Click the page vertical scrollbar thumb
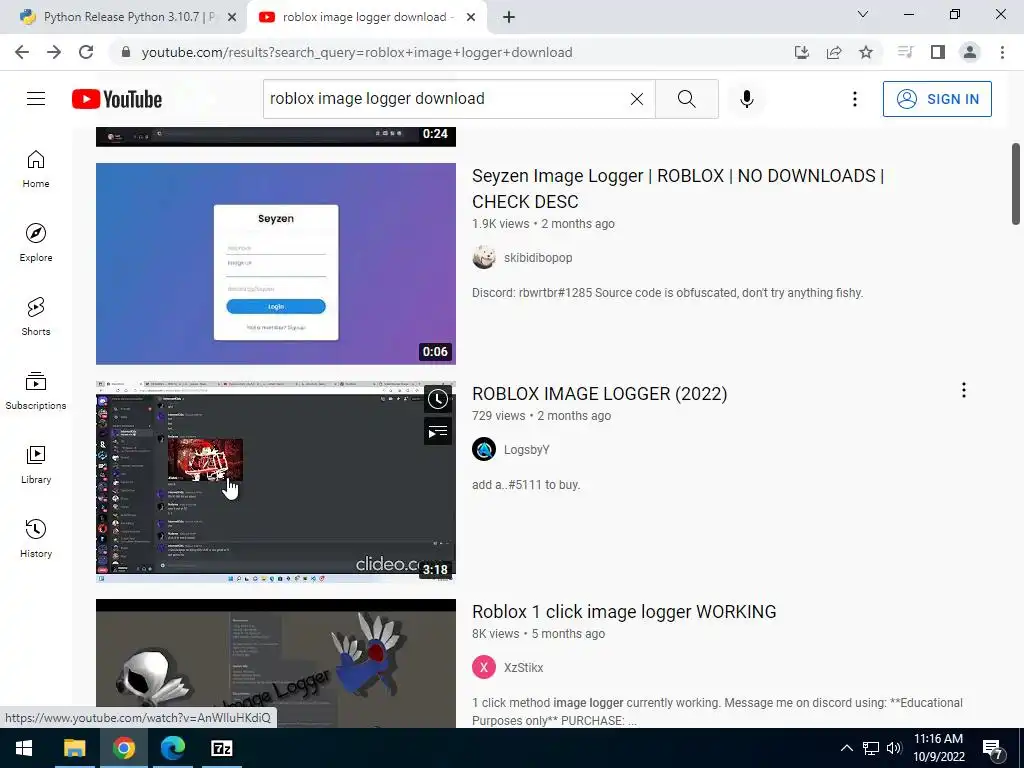 click(1016, 184)
